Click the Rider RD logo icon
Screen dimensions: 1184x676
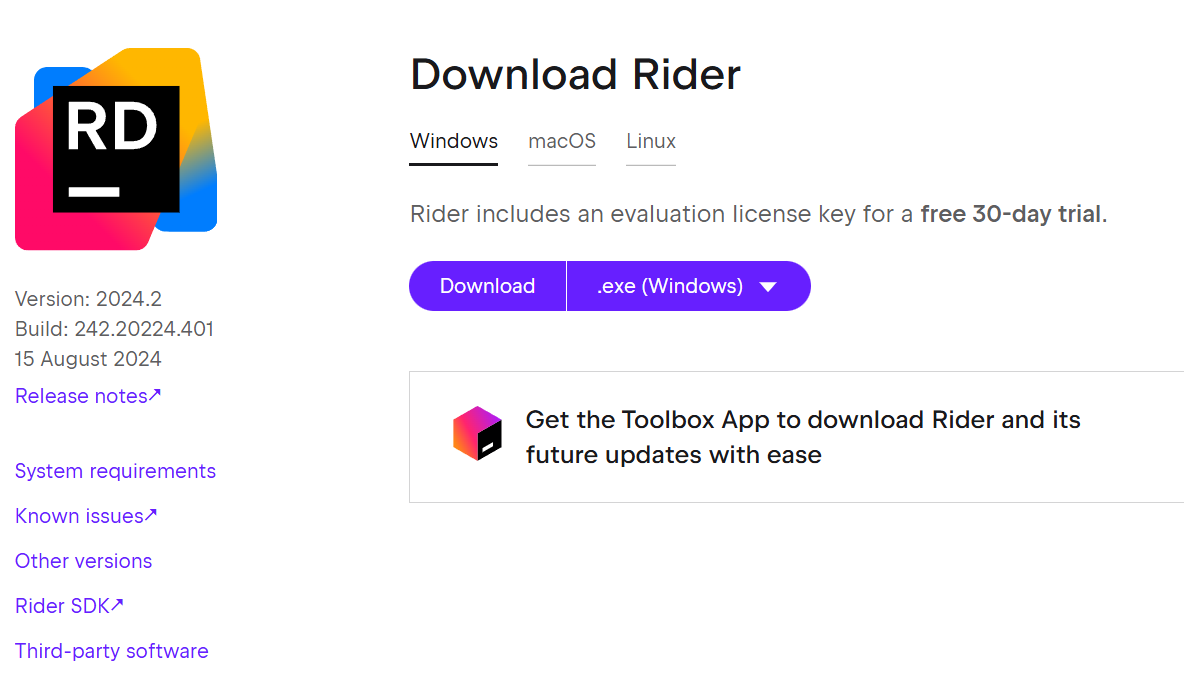[115, 148]
